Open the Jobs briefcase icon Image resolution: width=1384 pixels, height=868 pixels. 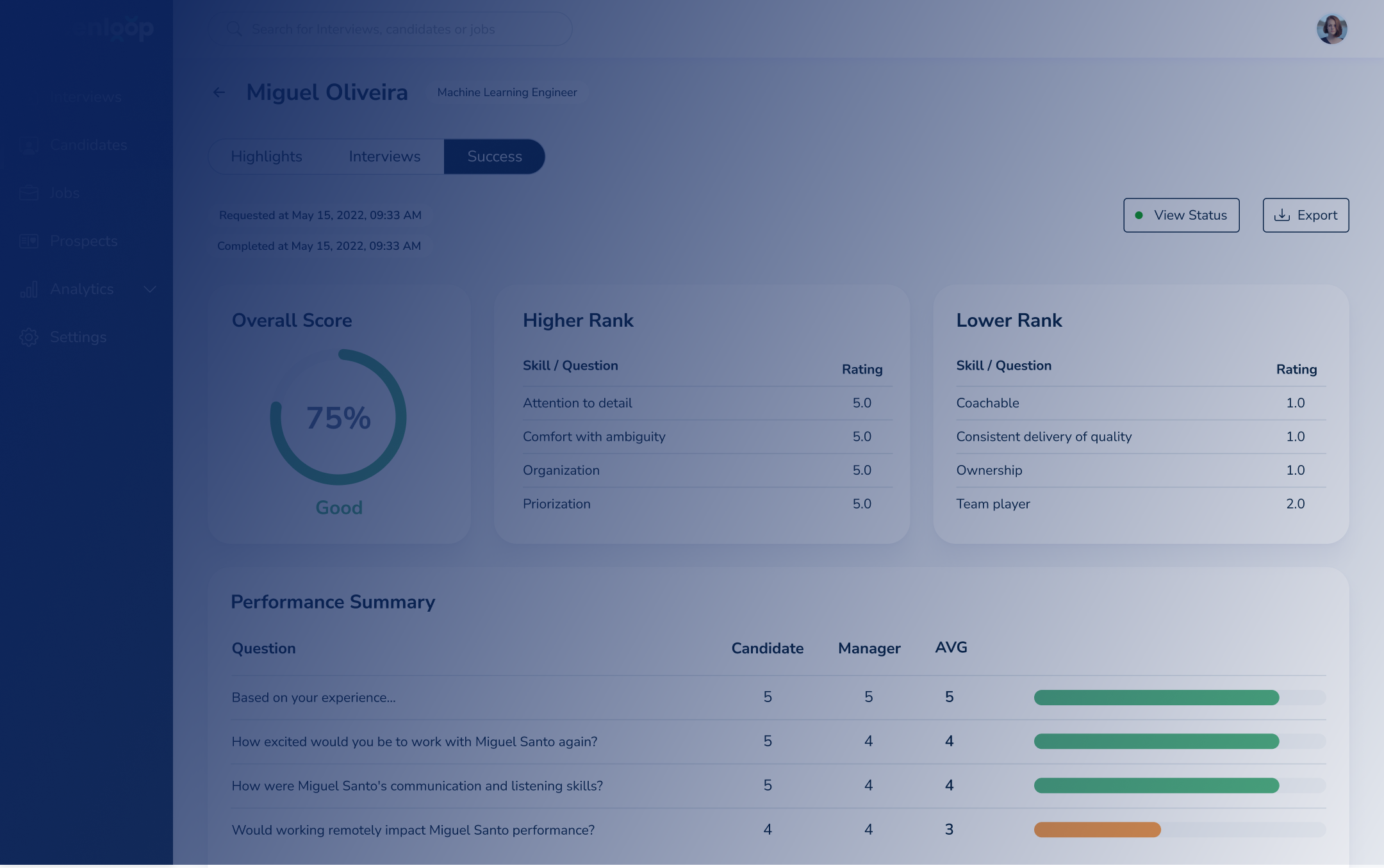pos(29,193)
